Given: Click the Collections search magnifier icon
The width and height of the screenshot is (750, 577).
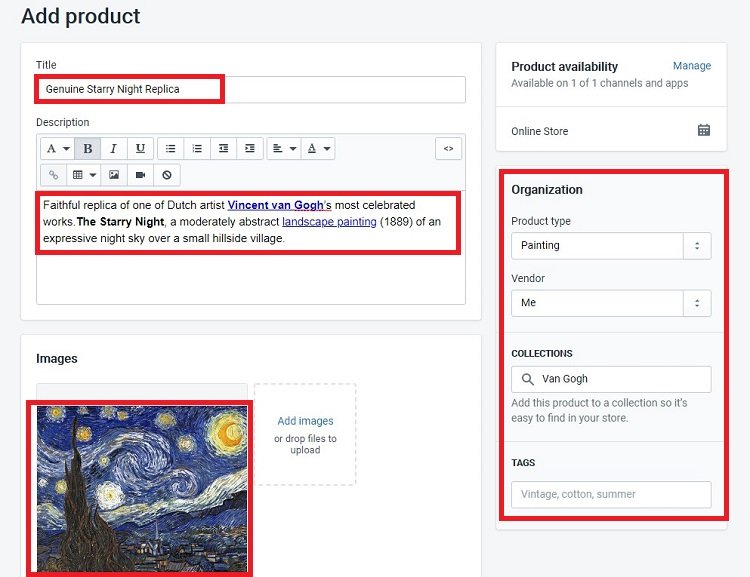Looking at the screenshot, I should [528, 379].
